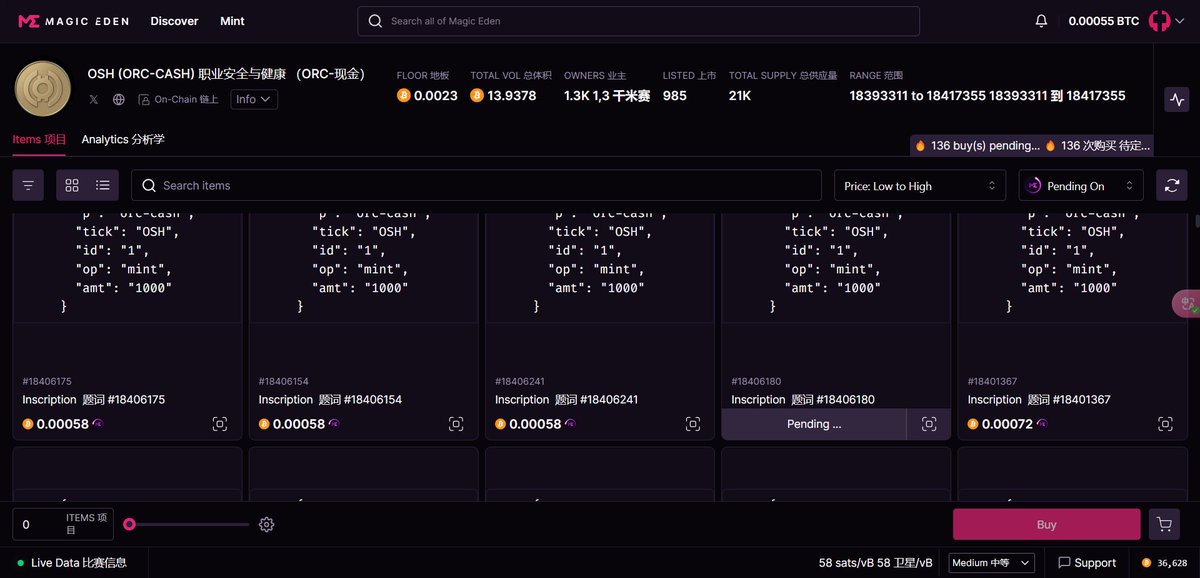Click the 0.00055 BTC wallet balance
Image resolution: width=1200 pixels, height=578 pixels.
[x=1103, y=21]
